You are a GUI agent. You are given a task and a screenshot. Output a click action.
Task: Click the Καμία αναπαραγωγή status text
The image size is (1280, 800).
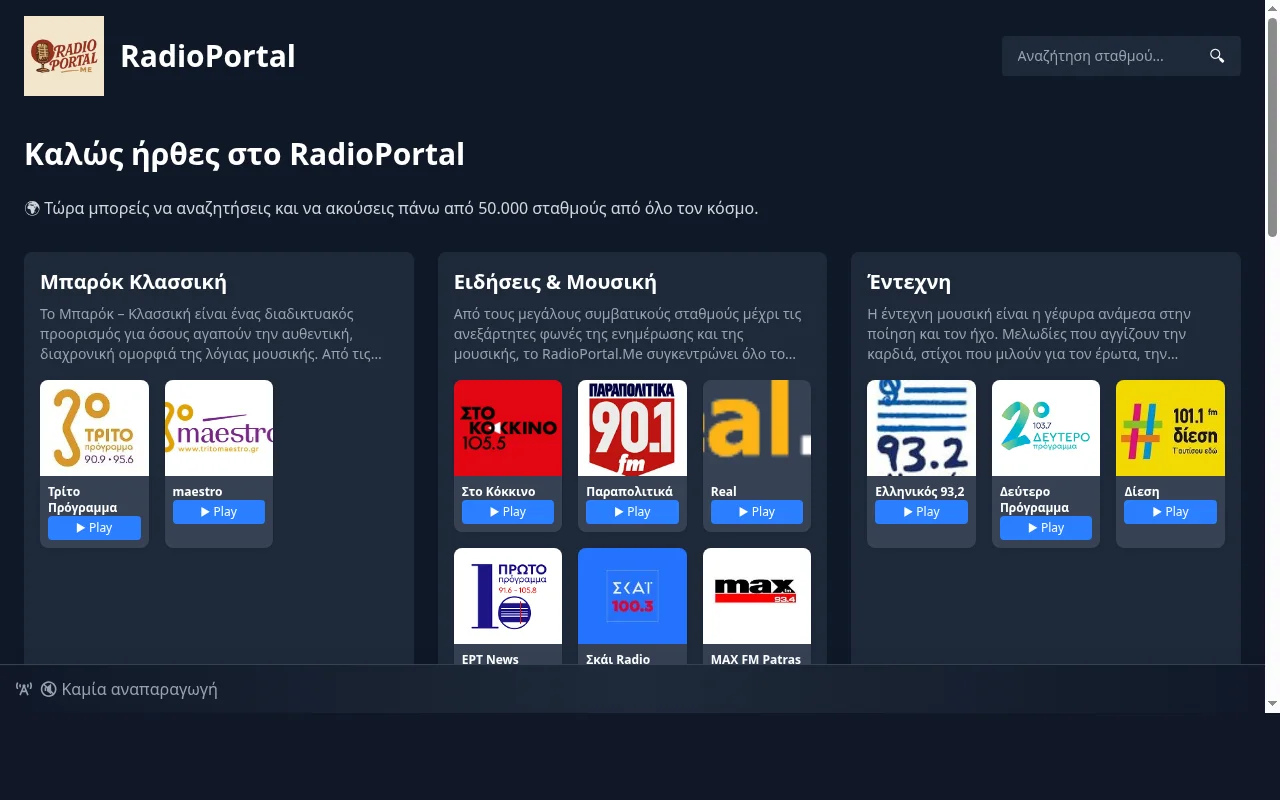139,689
